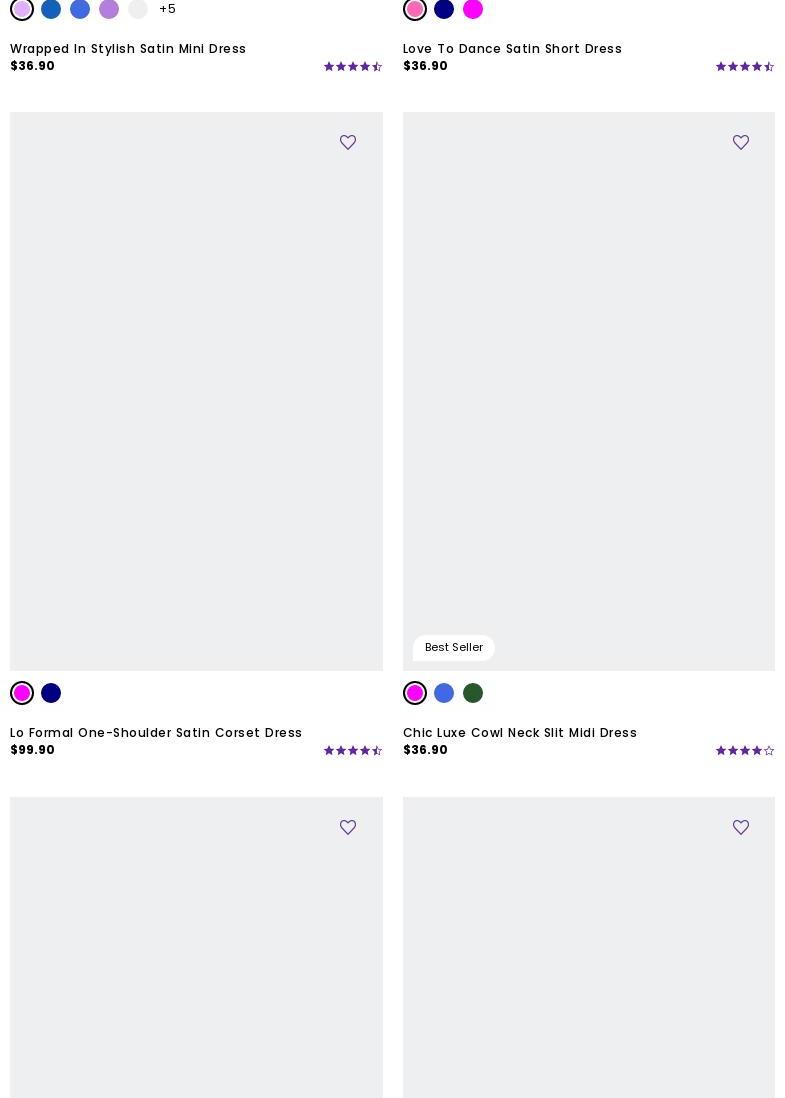Open Wrapped In Stylish Satin Mini Dress link
785x1098 pixels.
[x=128, y=49]
